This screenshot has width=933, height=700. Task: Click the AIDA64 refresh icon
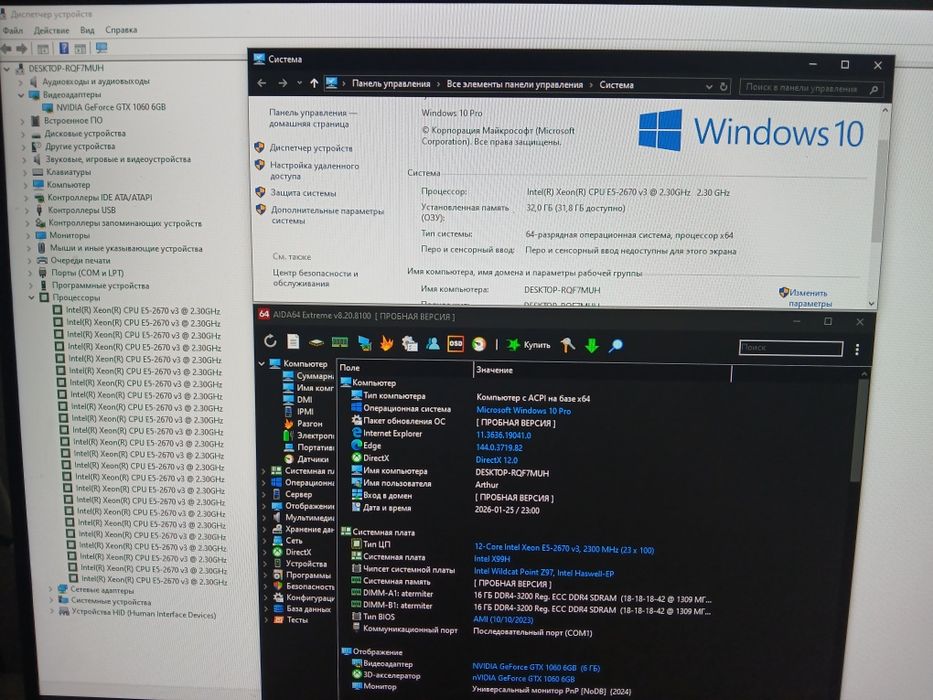pyautogui.click(x=270, y=341)
